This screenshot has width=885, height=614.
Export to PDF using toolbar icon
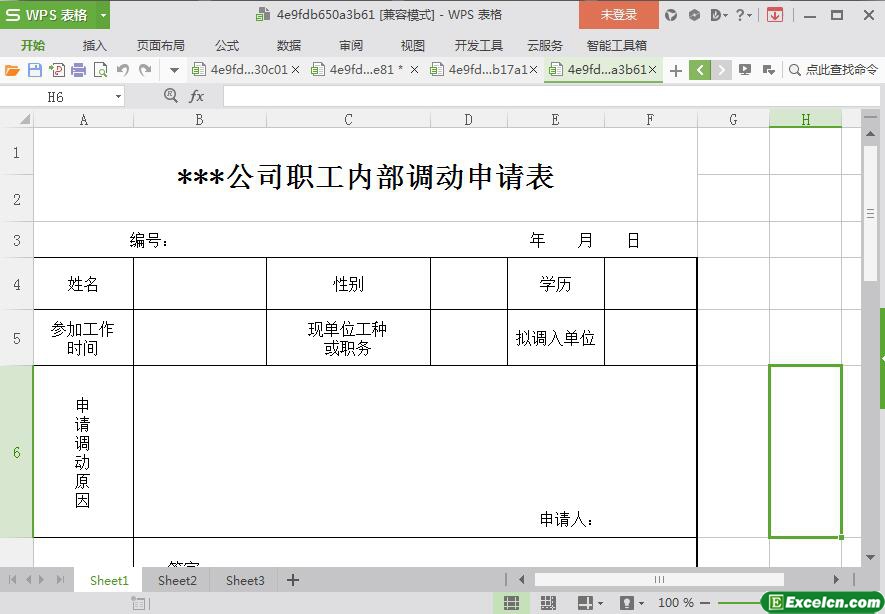[57, 70]
